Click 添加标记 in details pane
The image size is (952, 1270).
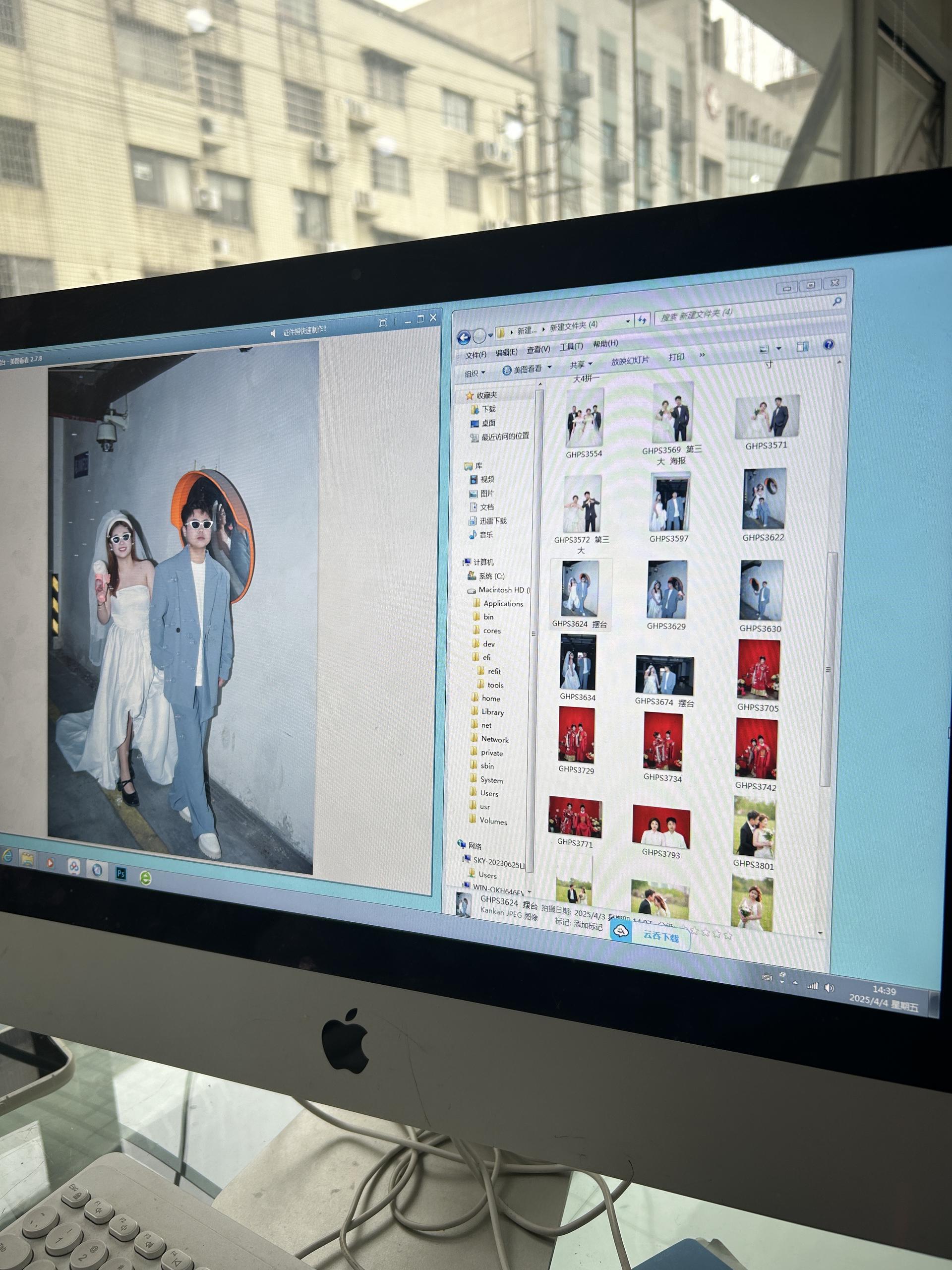pos(588,925)
